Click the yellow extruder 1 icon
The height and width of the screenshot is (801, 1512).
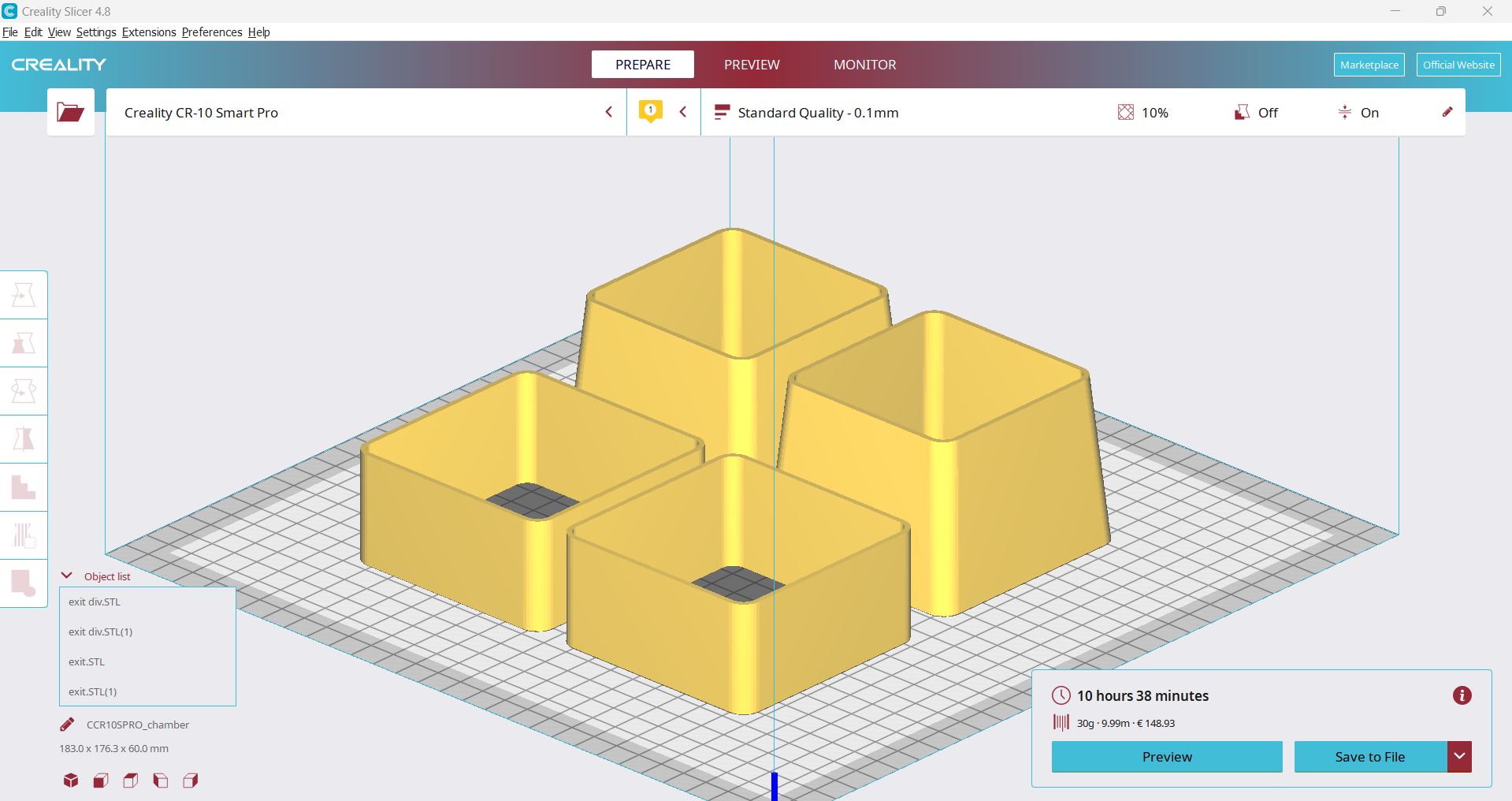650,111
